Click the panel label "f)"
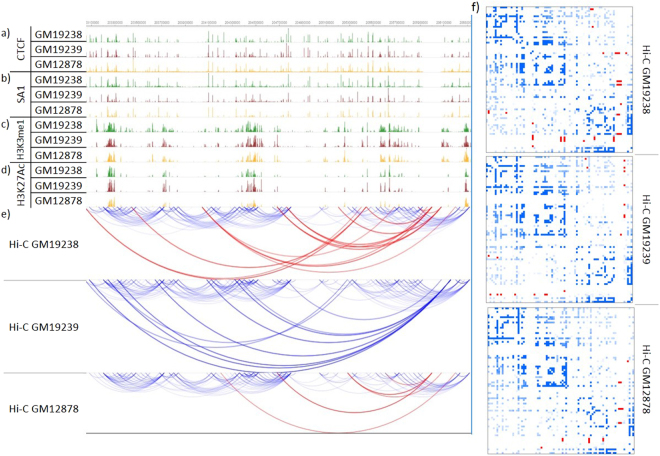Viewport: 660px width, 456px height. 476,7
